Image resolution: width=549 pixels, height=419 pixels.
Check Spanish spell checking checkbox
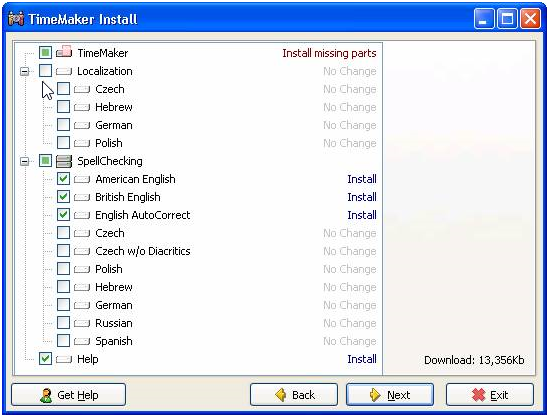63,341
